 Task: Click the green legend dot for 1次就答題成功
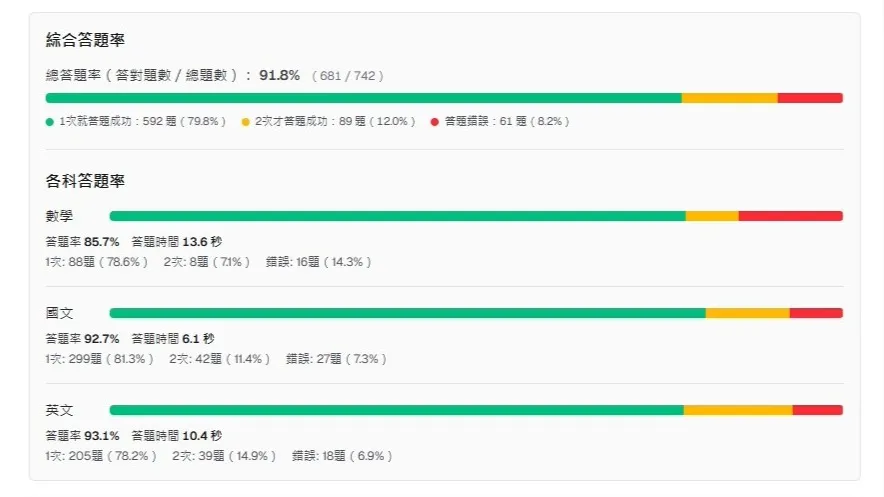pos(50,122)
